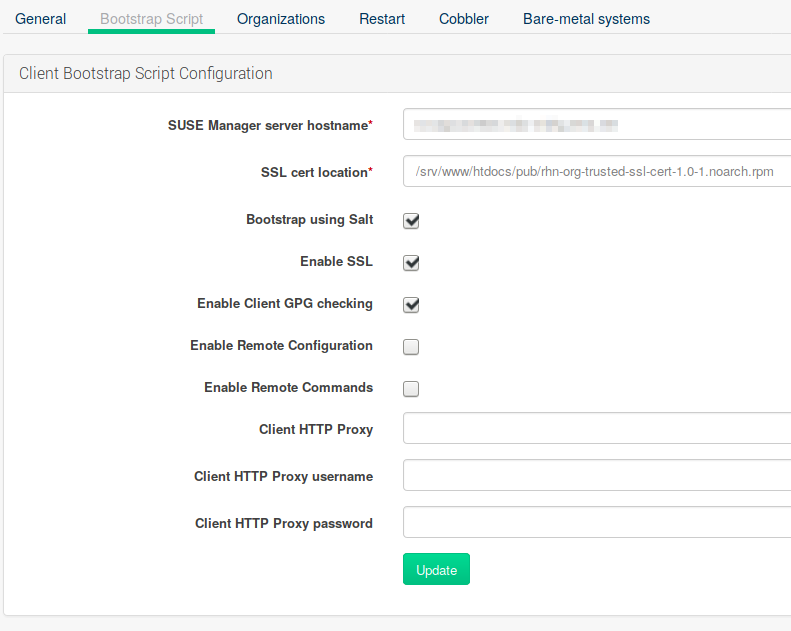The width and height of the screenshot is (791, 631).
Task: Click the Client HTTP Proxy text field
Action: pyautogui.click(x=596, y=428)
